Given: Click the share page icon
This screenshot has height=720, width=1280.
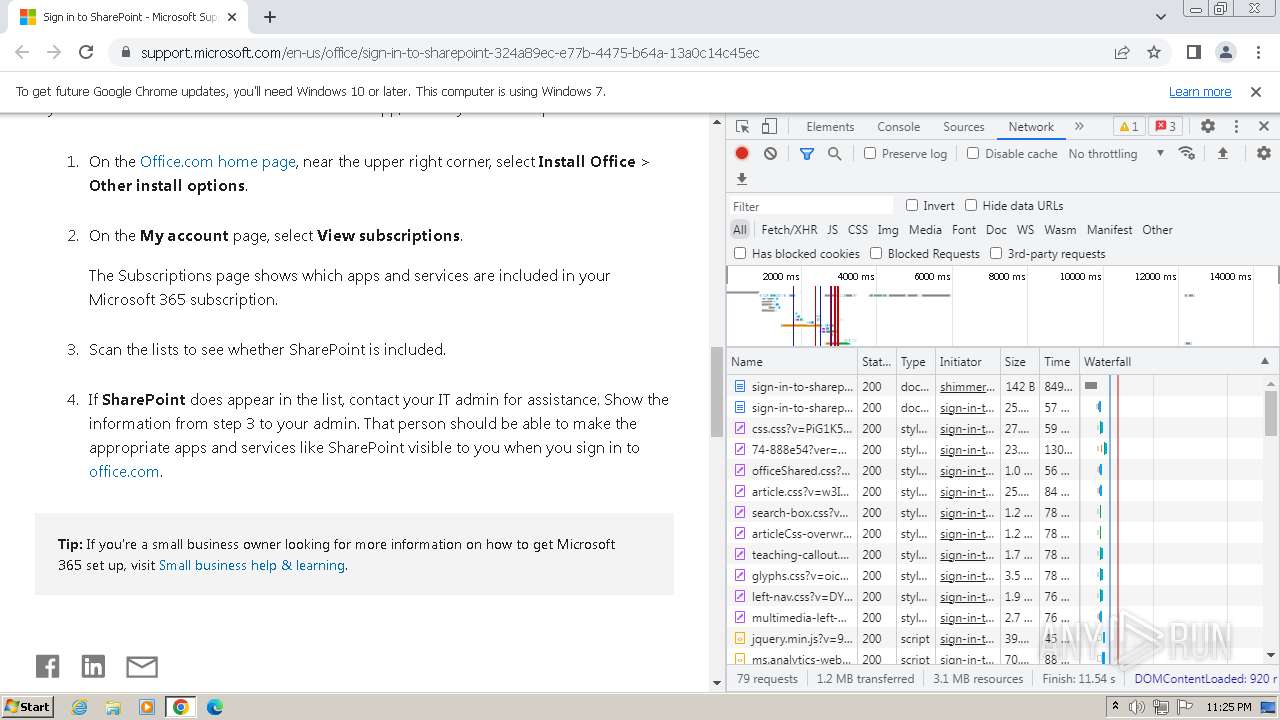Looking at the screenshot, I should coord(1122,53).
